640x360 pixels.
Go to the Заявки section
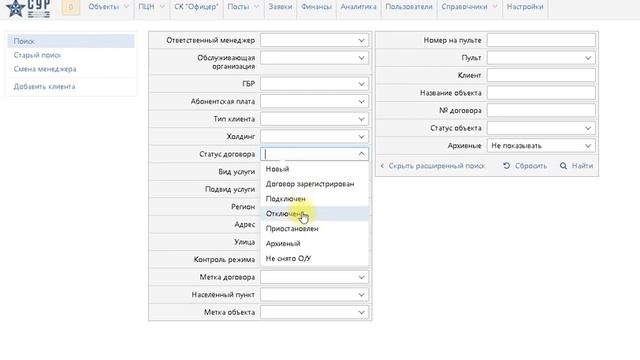(280, 7)
